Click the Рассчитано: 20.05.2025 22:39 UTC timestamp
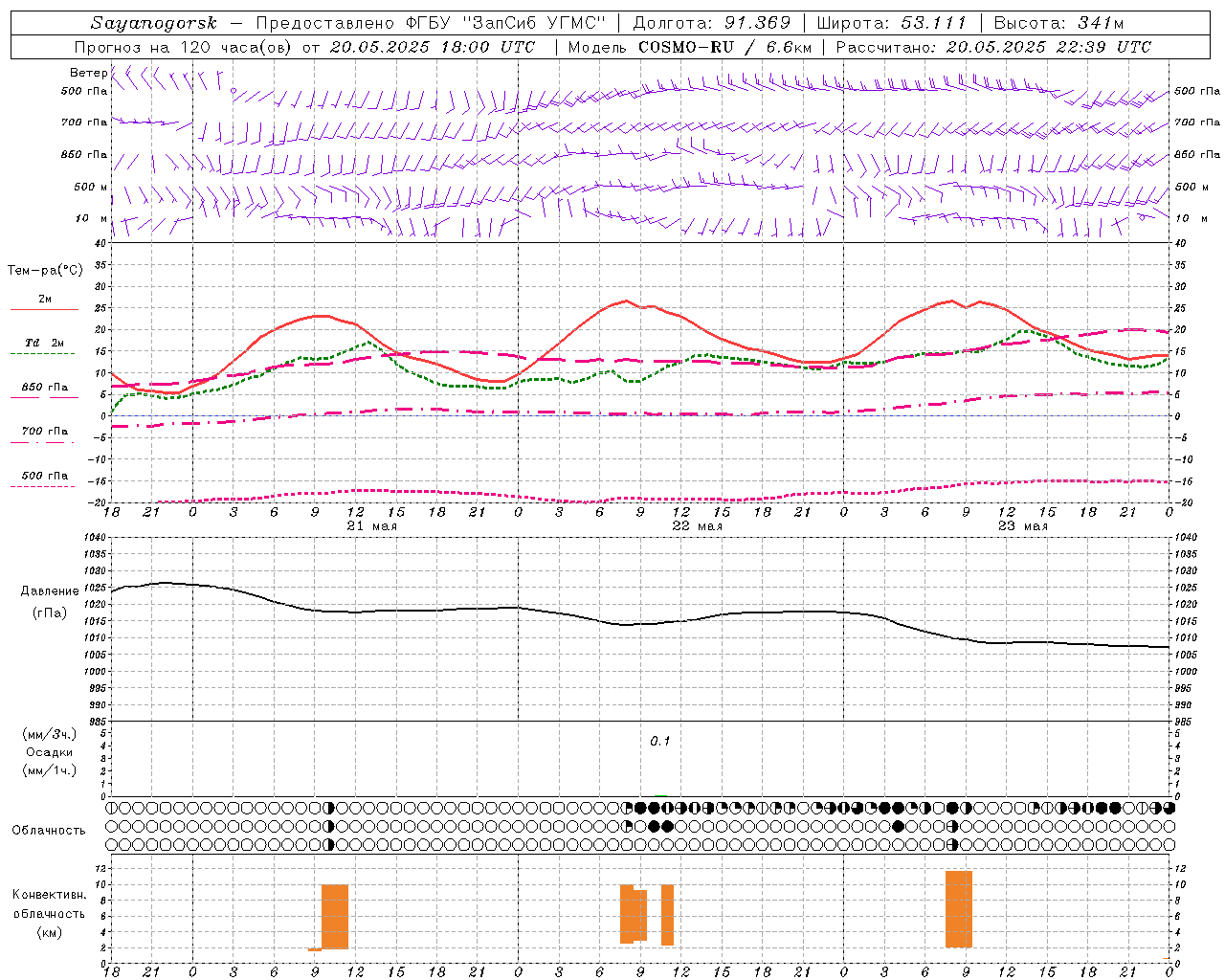Screen dimensions: 1225x980 pyautogui.click(x=993, y=47)
